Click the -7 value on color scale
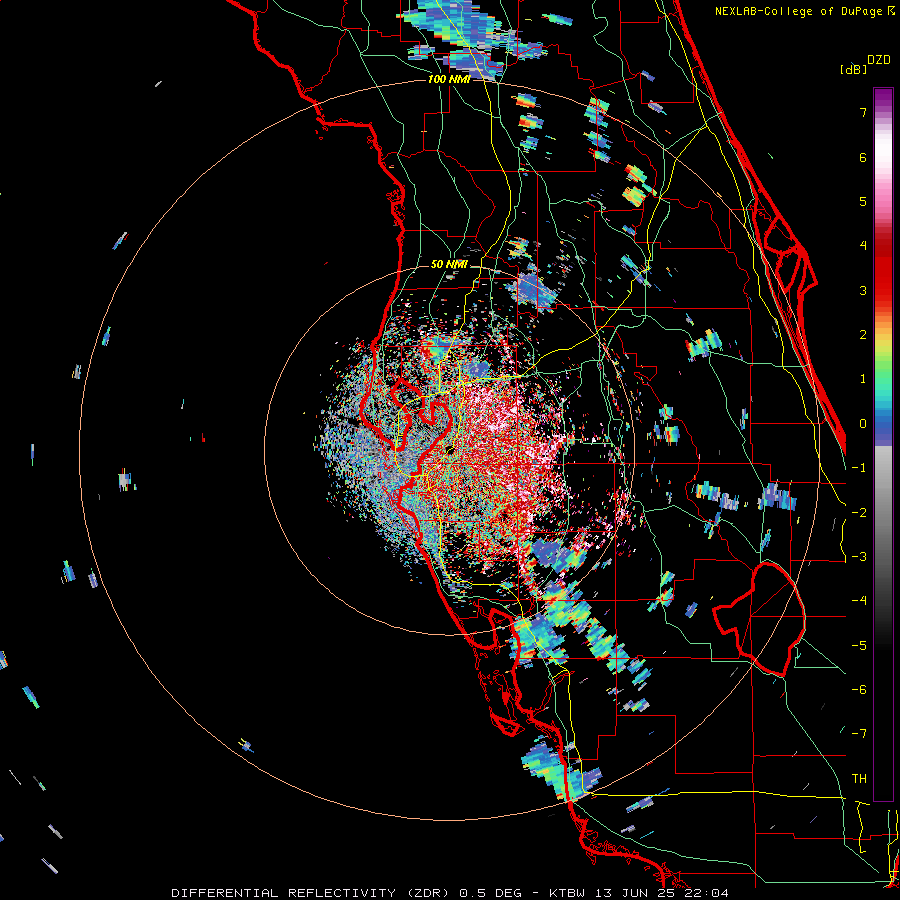 click(x=859, y=734)
